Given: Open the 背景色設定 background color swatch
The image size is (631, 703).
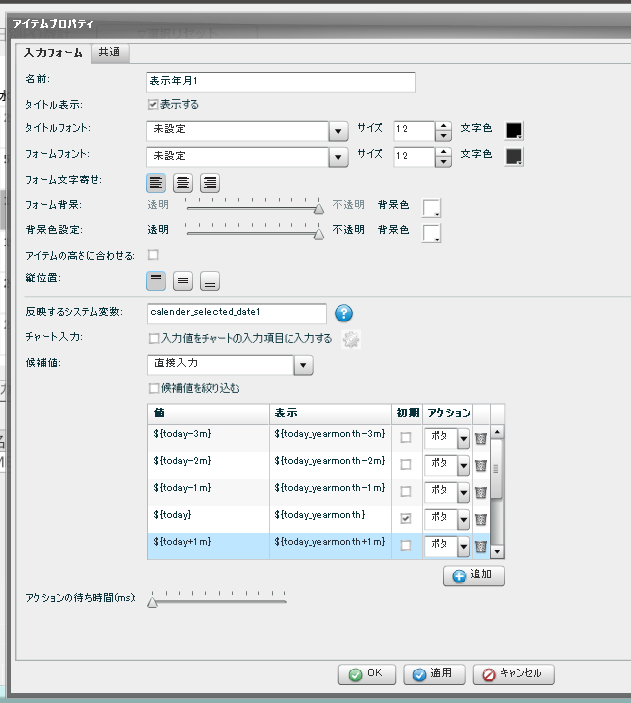Looking at the screenshot, I should [x=431, y=233].
